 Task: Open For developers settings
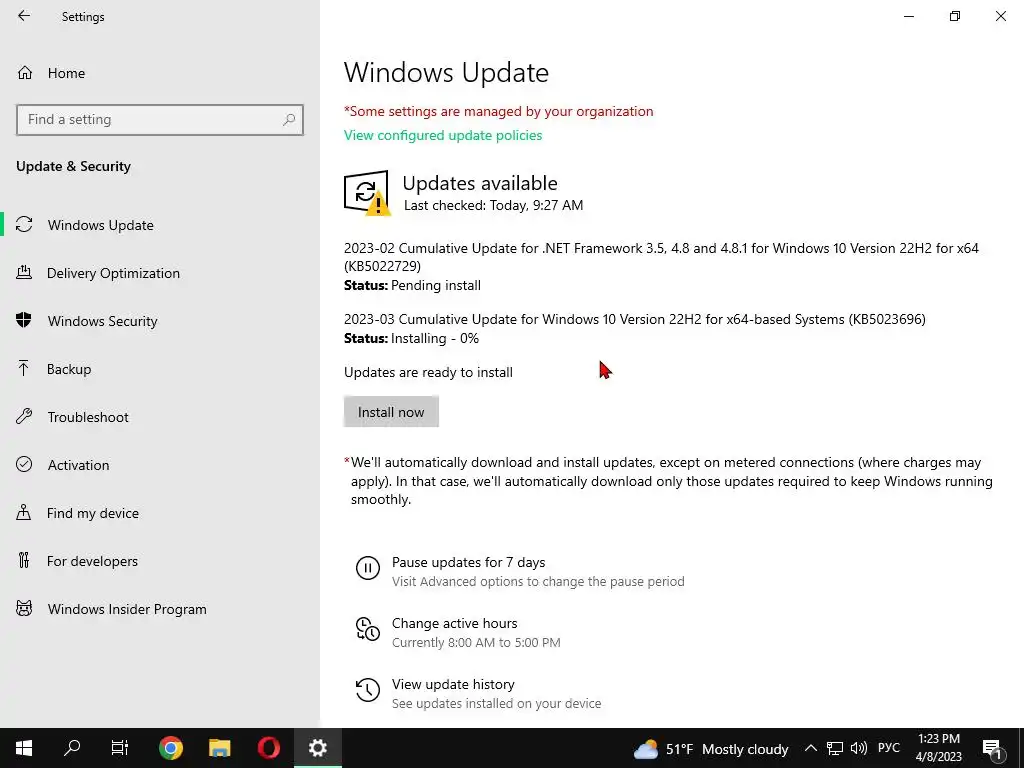(160, 561)
